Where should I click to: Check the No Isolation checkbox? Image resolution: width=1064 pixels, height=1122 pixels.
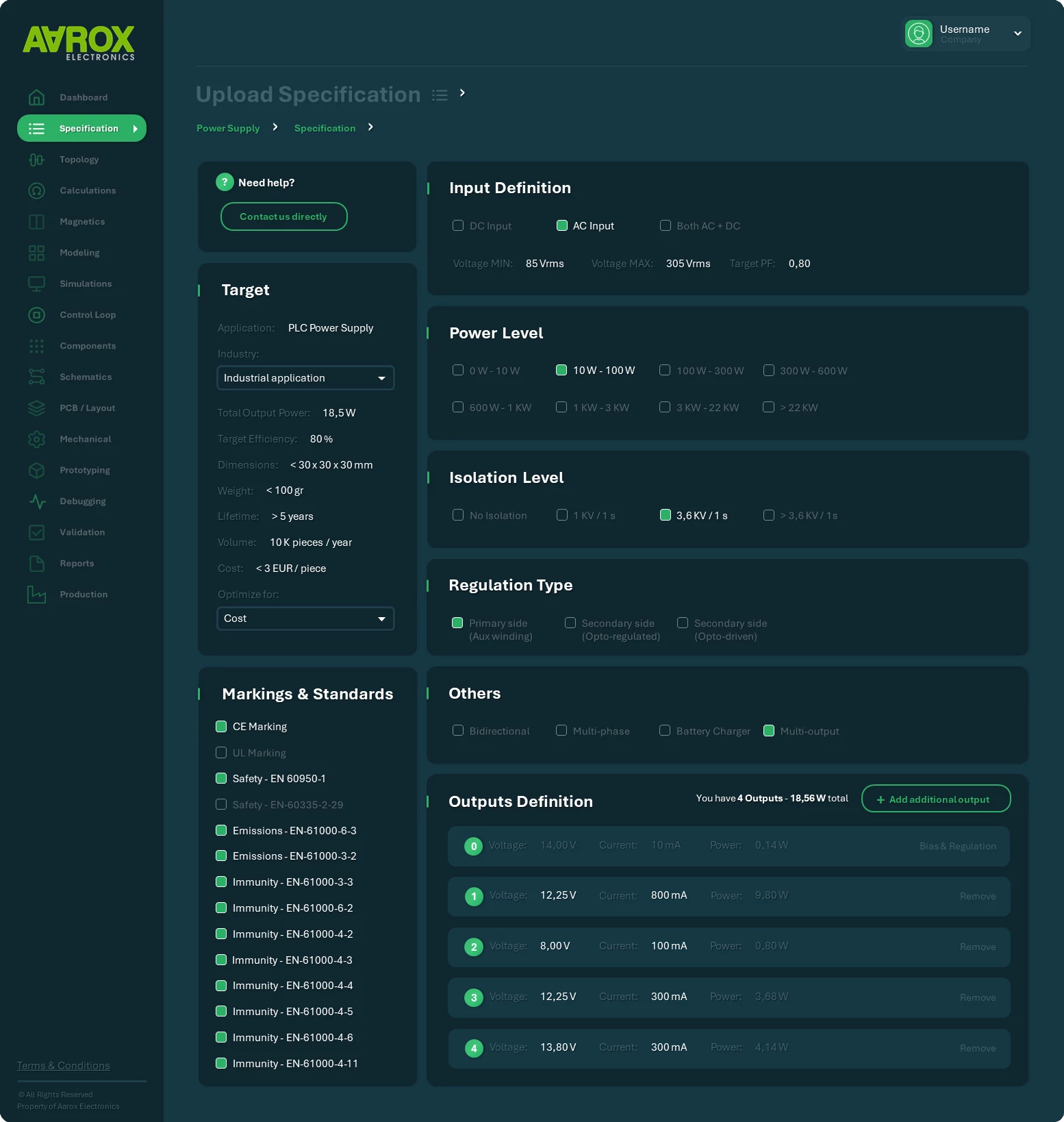pyautogui.click(x=458, y=514)
